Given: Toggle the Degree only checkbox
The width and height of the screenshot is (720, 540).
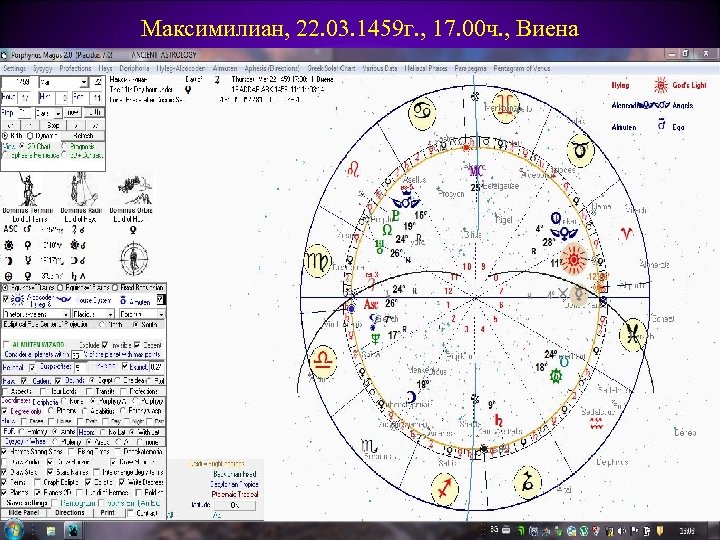Looking at the screenshot, I should pos(5,411).
